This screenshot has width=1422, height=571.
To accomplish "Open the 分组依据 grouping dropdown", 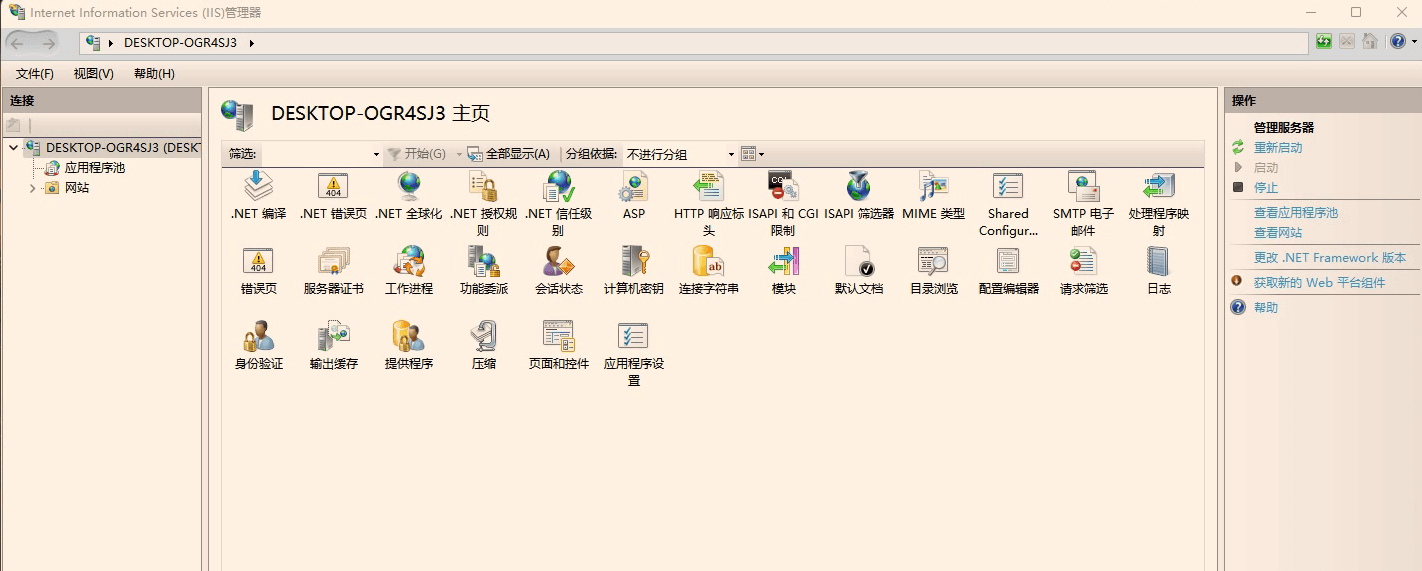I will click(x=731, y=154).
